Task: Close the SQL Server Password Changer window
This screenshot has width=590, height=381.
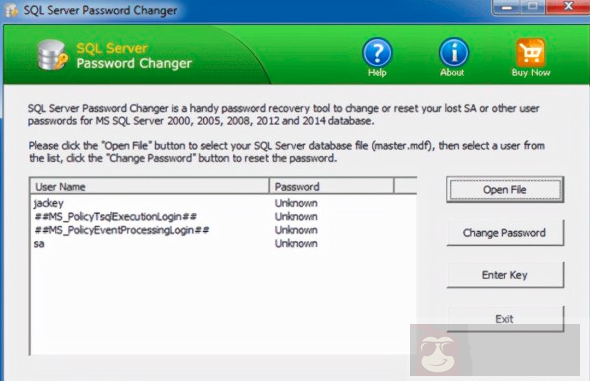Action: 567,6
